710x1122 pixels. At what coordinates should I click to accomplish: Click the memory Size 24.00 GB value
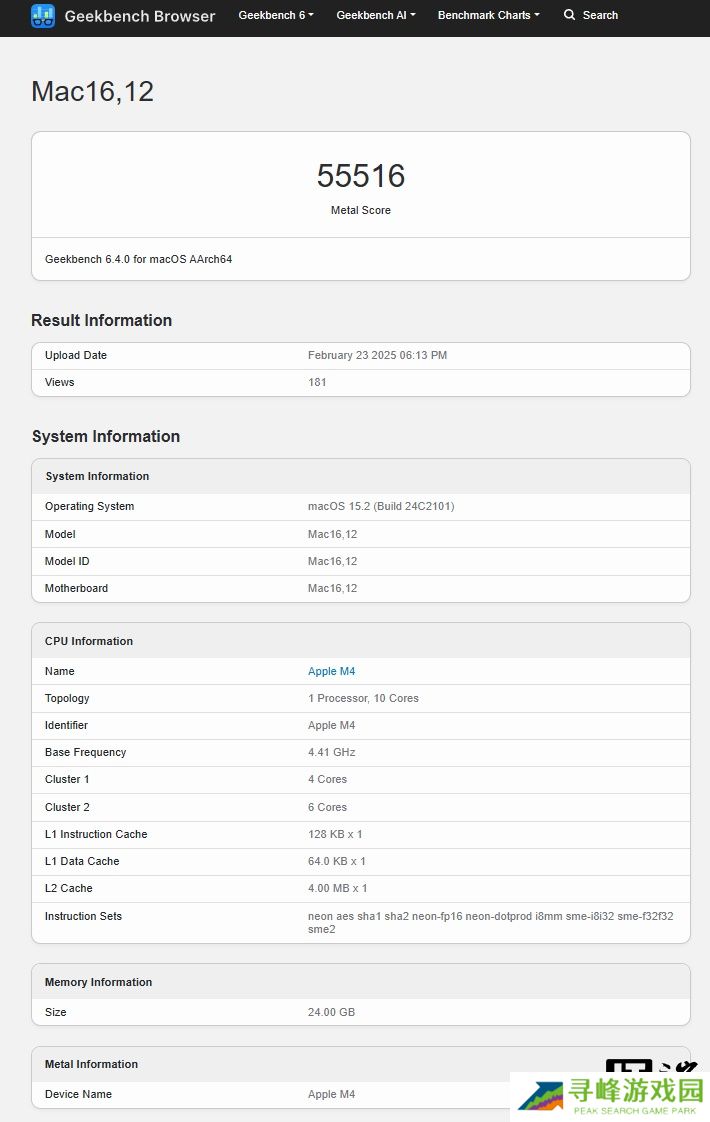pyautogui.click(x=331, y=1012)
